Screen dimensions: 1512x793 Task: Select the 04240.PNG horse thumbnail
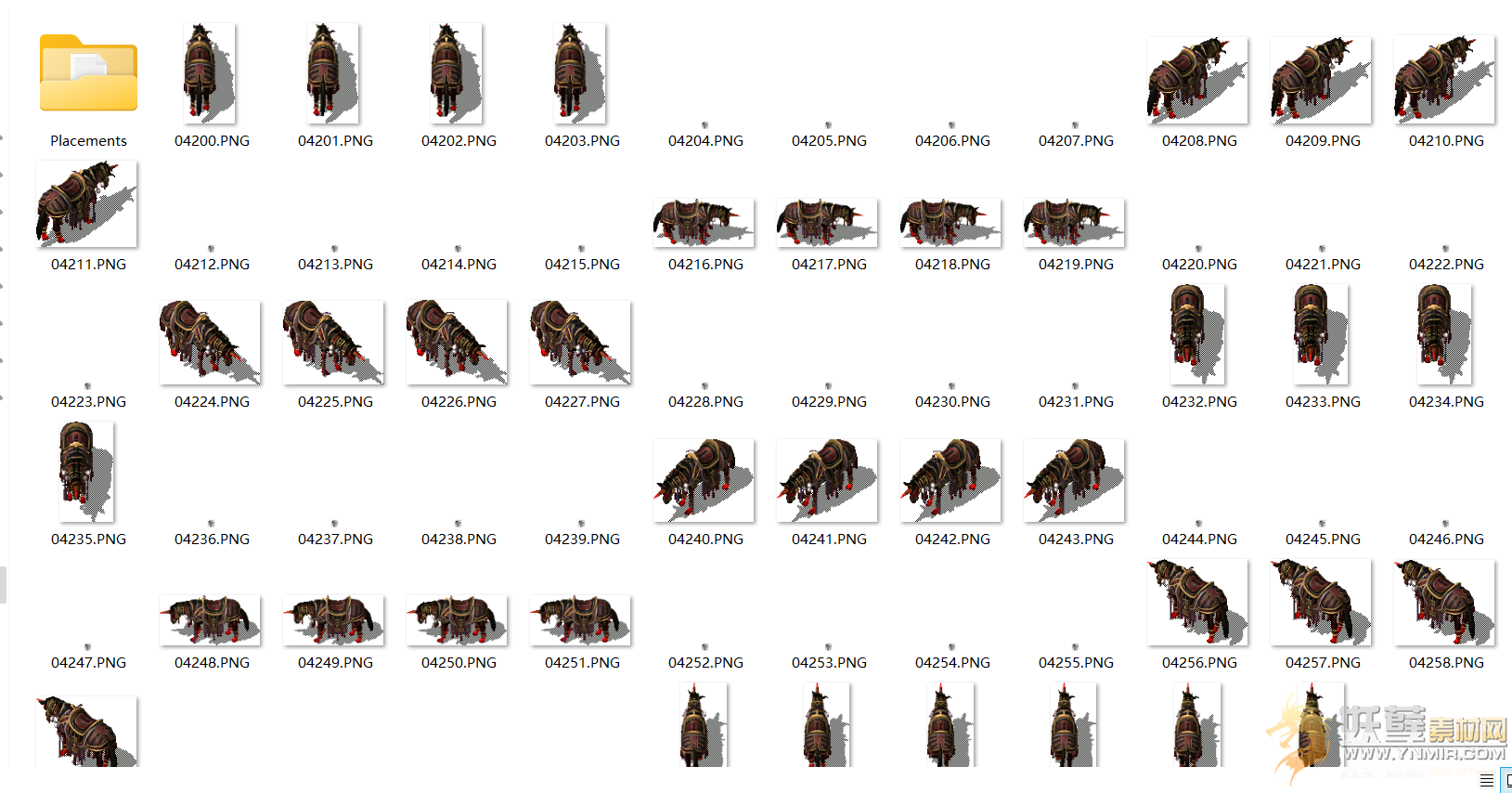(x=704, y=480)
